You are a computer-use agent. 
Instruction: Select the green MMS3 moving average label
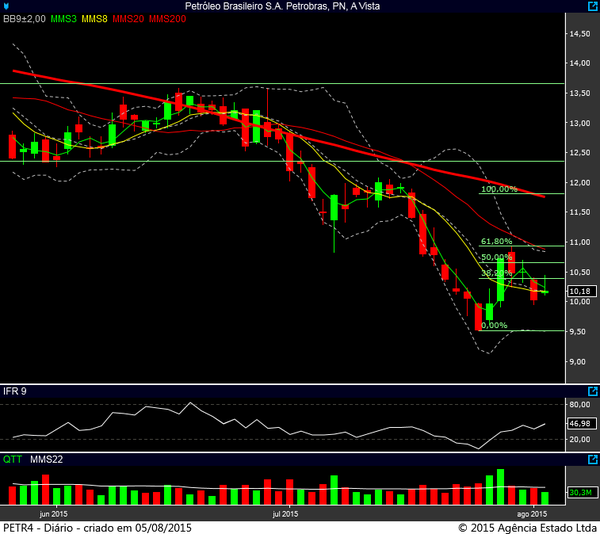pyautogui.click(x=63, y=19)
